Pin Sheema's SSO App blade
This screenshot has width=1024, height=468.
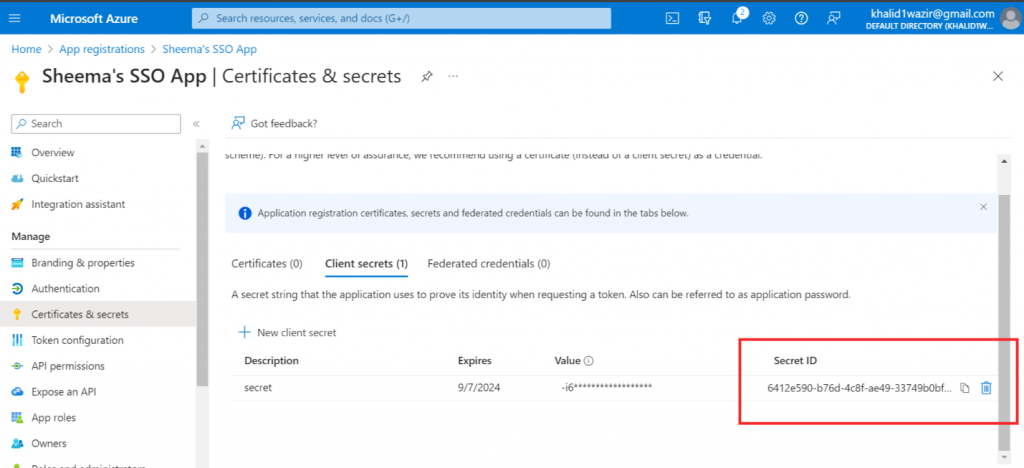point(426,77)
